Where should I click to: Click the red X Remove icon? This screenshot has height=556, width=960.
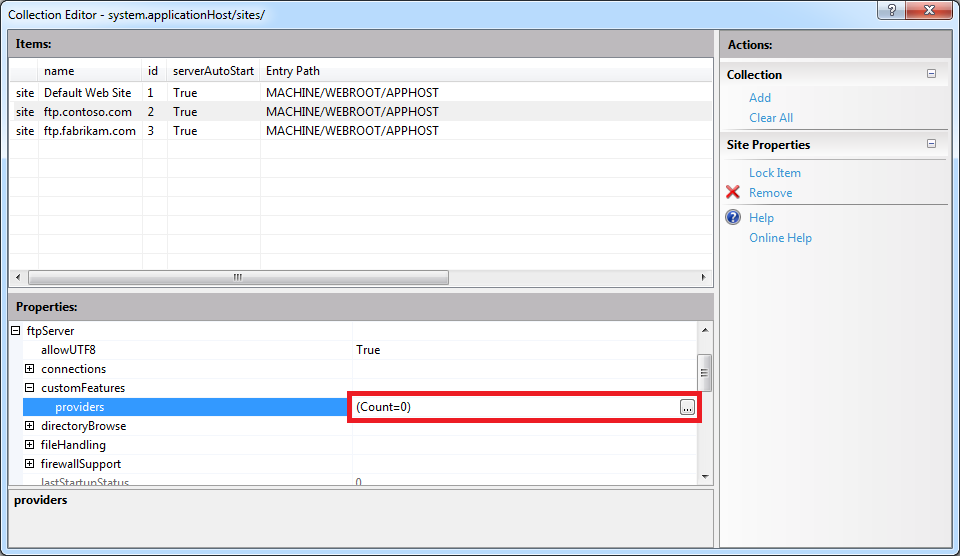point(733,193)
